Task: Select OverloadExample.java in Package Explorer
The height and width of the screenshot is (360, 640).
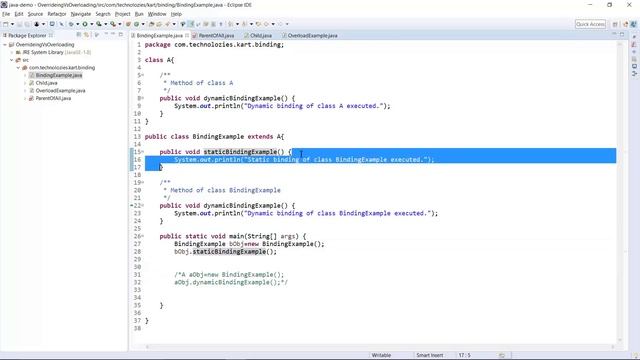Action: click(x=60, y=91)
